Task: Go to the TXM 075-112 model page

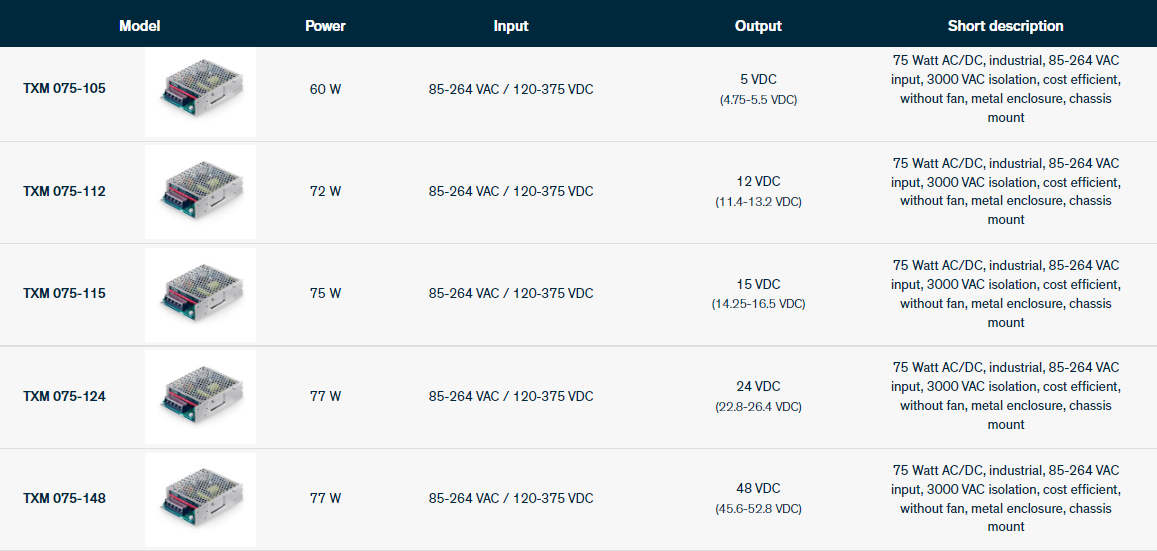Action: 64,191
